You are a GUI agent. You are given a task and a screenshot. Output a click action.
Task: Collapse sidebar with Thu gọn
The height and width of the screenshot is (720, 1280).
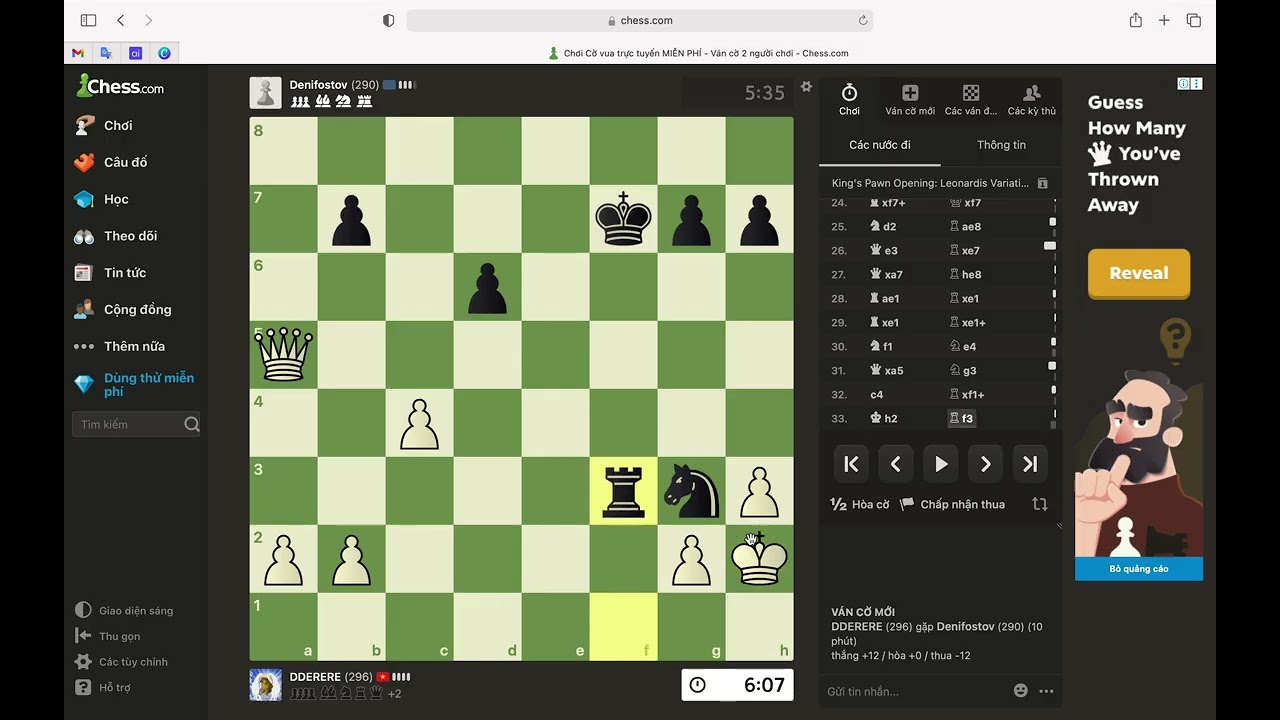pos(108,636)
